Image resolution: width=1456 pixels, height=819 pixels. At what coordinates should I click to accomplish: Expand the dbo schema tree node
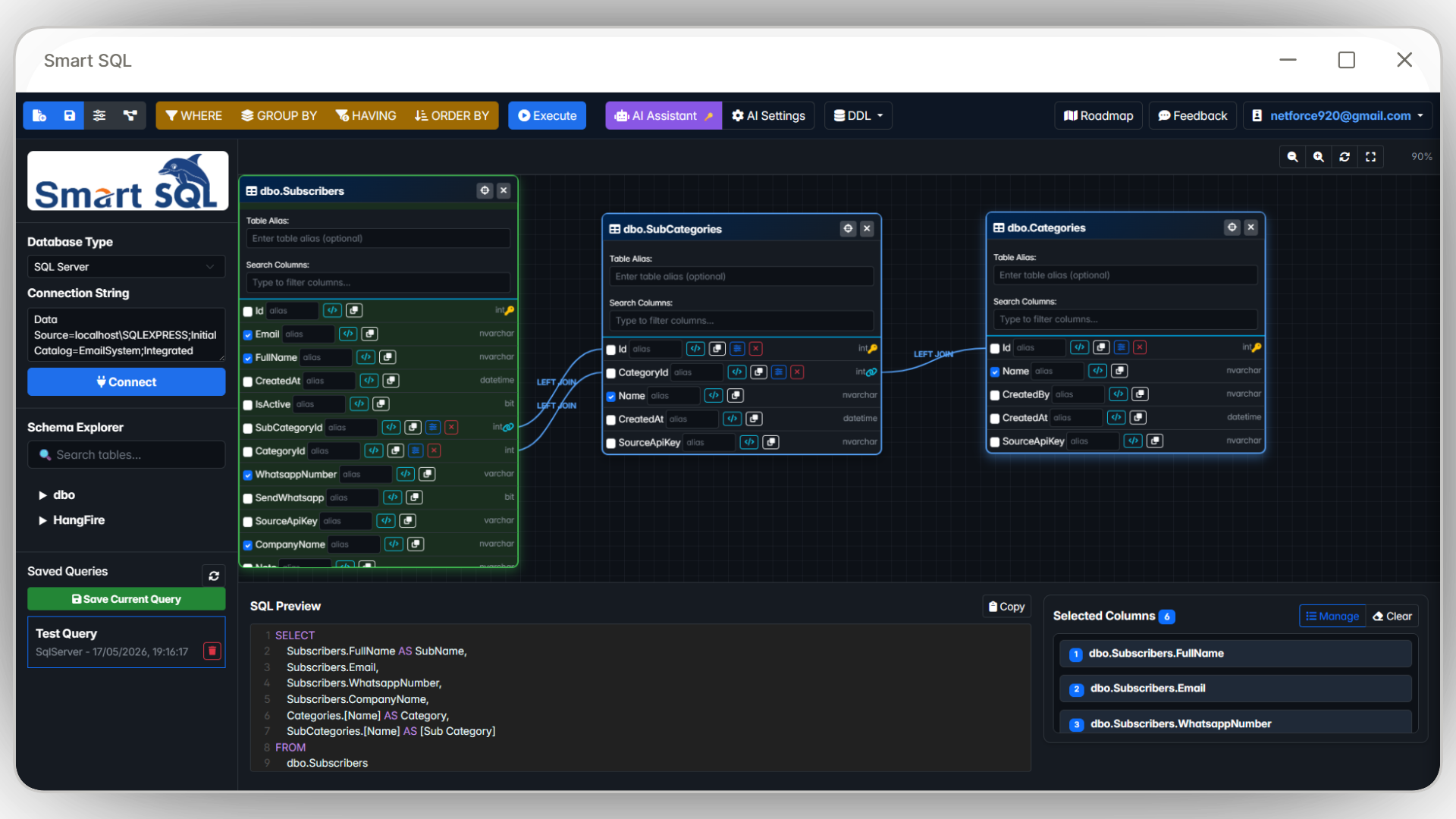42,495
